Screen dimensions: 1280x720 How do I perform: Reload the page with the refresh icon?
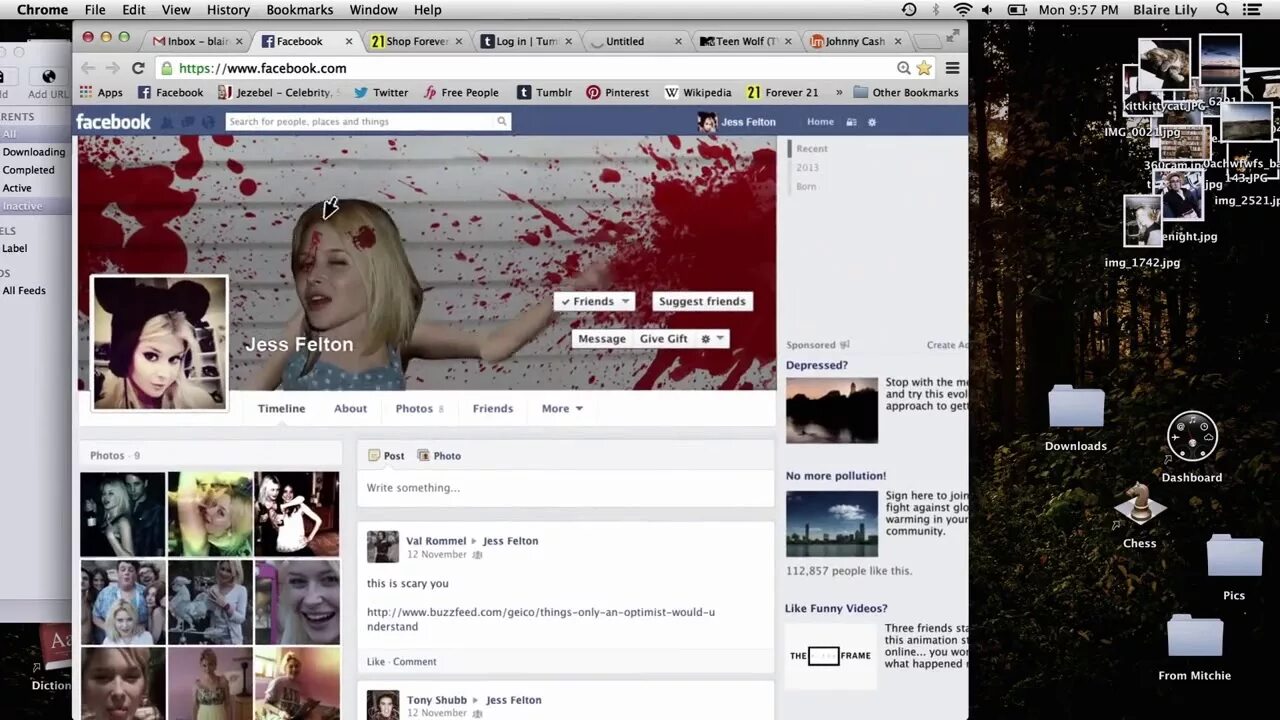138,68
